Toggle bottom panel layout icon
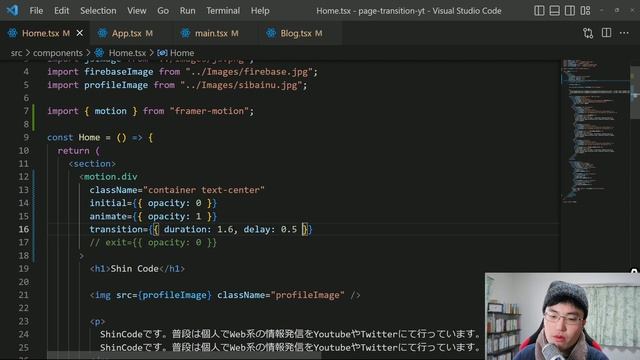The height and width of the screenshot is (360, 640). tap(554, 11)
